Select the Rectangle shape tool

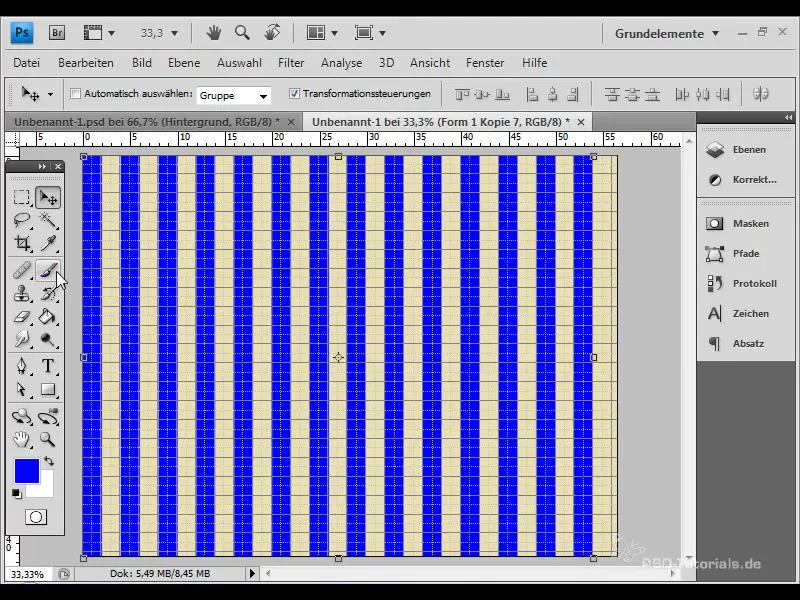tap(48, 389)
